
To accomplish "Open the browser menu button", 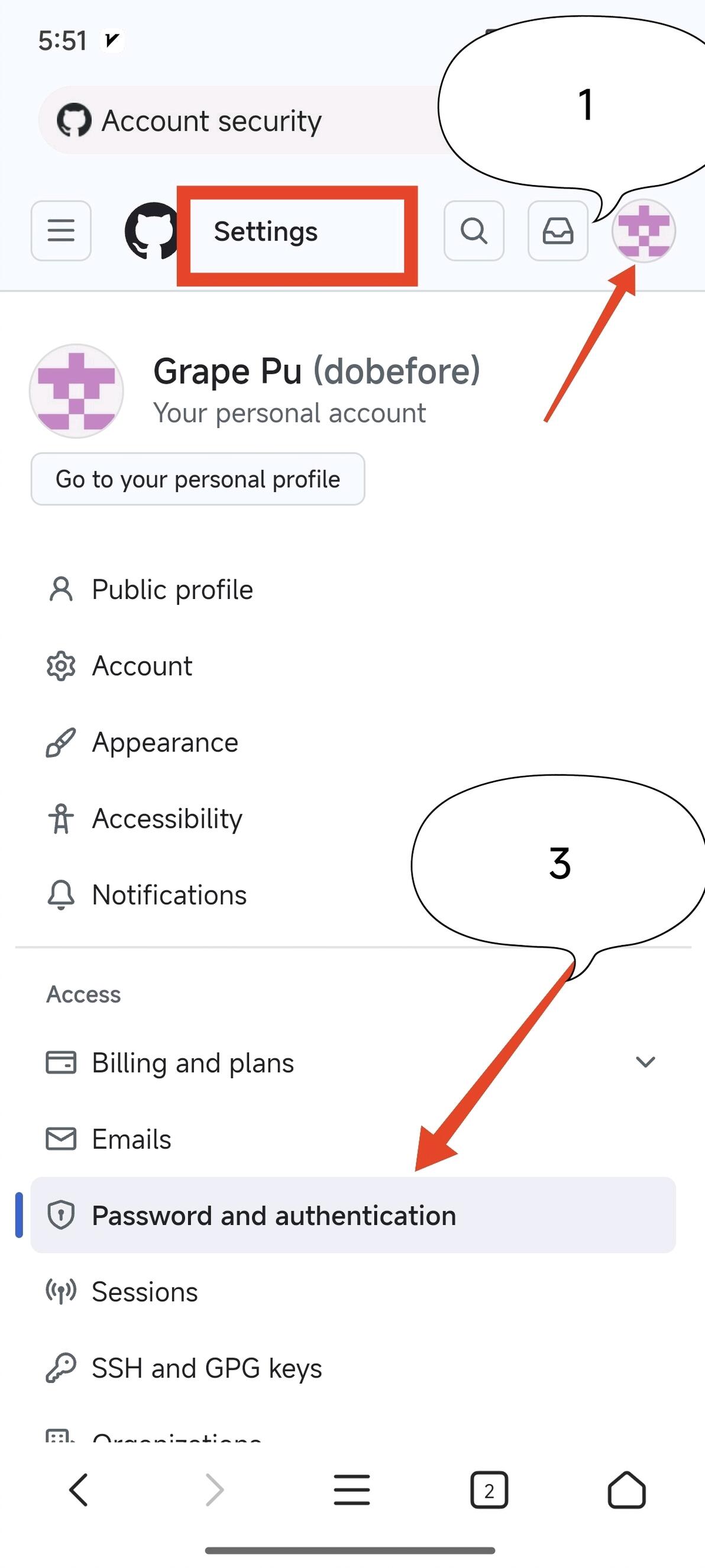I will [352, 1490].
